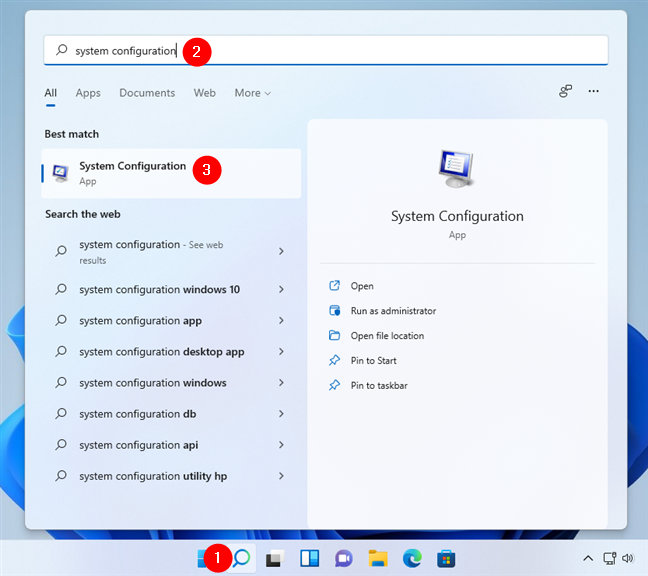This screenshot has width=648, height=576.
Task: Select the All search filter tab
Action: pyautogui.click(x=50, y=93)
